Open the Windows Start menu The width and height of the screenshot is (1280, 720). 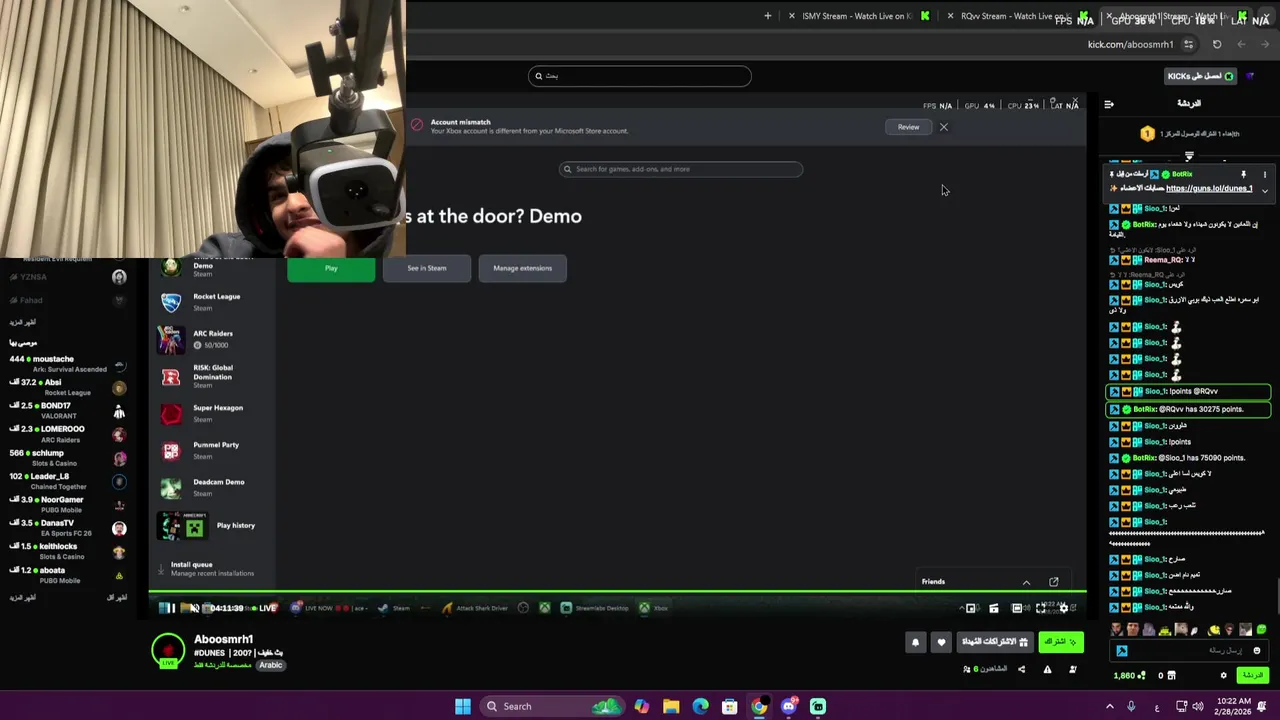click(463, 706)
